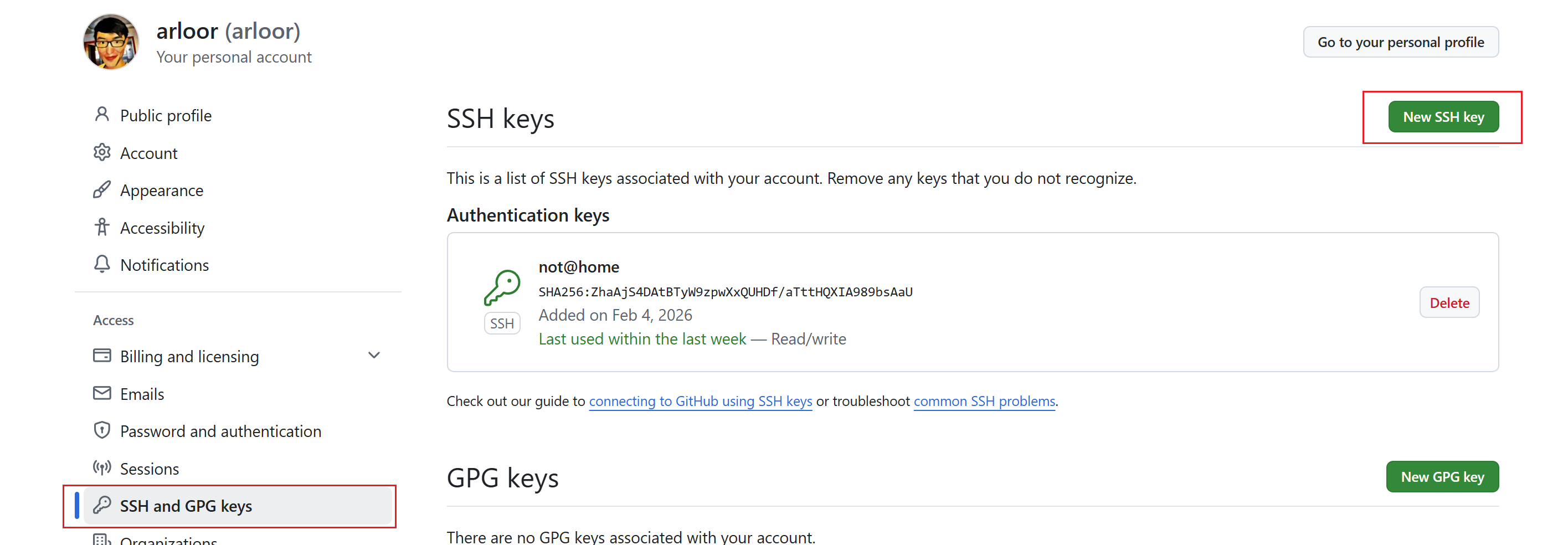Delete the not@home SSH key
The width and height of the screenshot is (1568, 545).
1449,302
